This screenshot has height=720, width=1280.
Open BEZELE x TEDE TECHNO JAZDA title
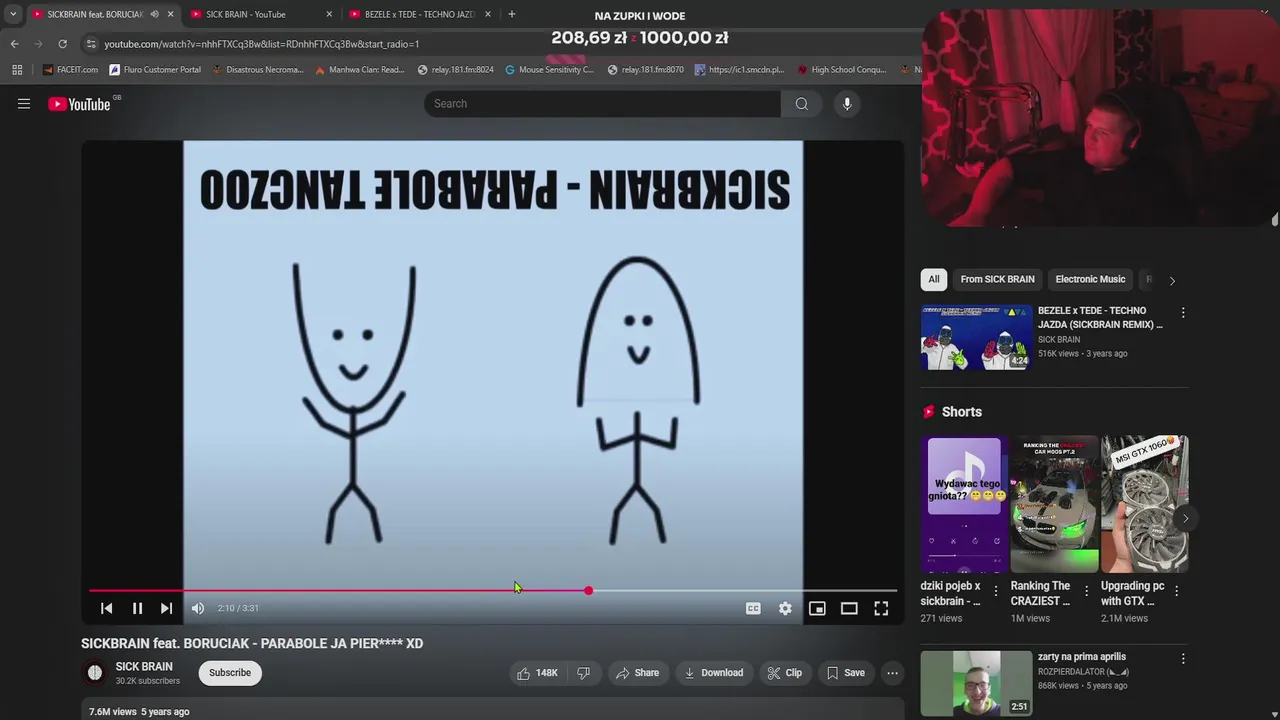pyautogui.click(x=1100, y=318)
